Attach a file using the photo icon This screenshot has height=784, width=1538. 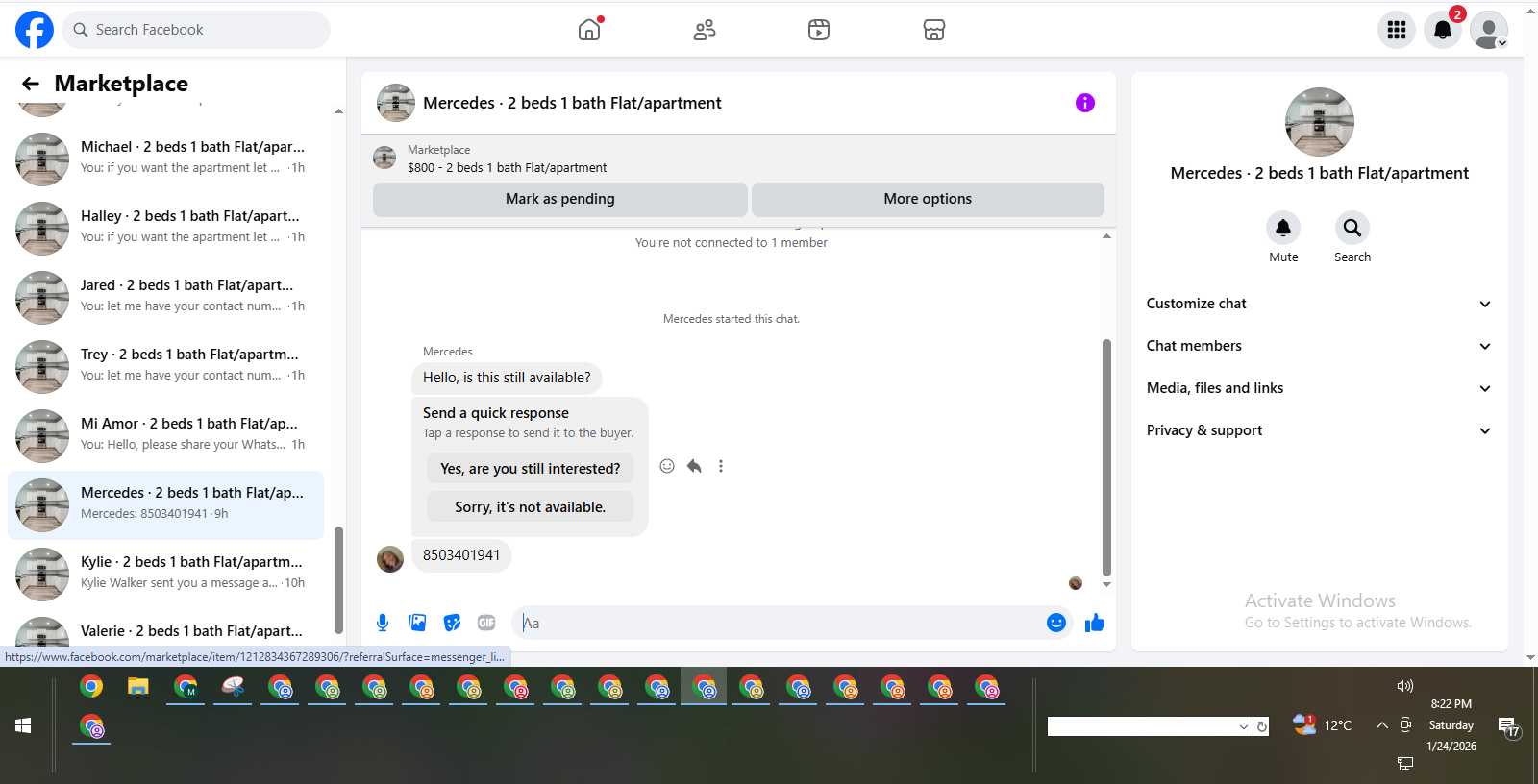click(x=417, y=623)
